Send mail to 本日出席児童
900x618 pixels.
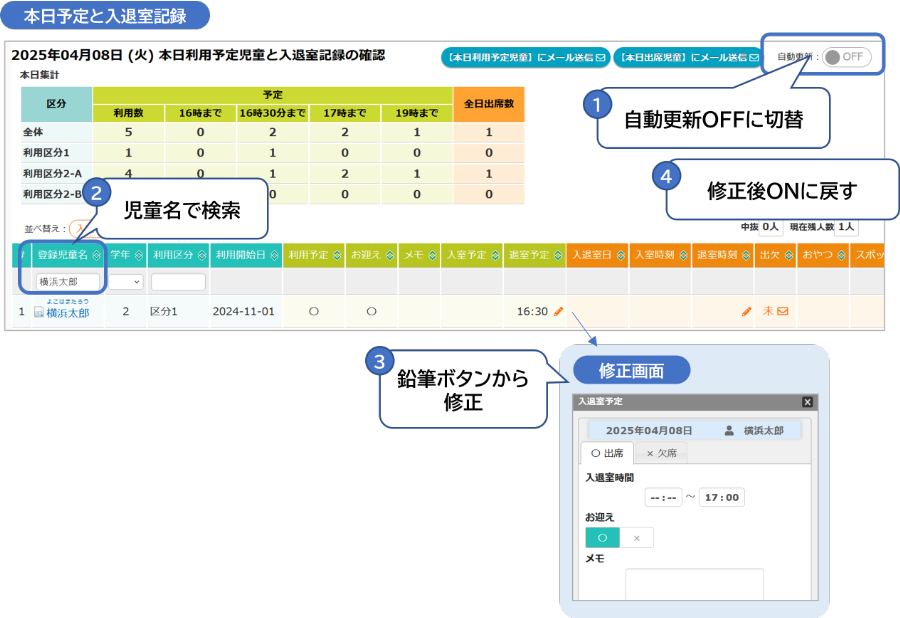click(x=689, y=57)
